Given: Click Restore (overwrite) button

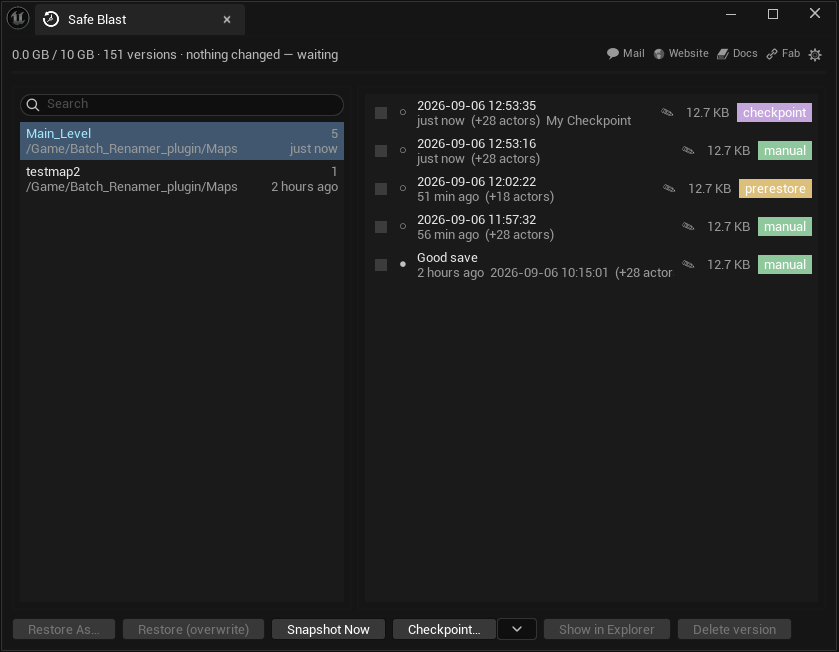Looking at the screenshot, I should [193, 630].
